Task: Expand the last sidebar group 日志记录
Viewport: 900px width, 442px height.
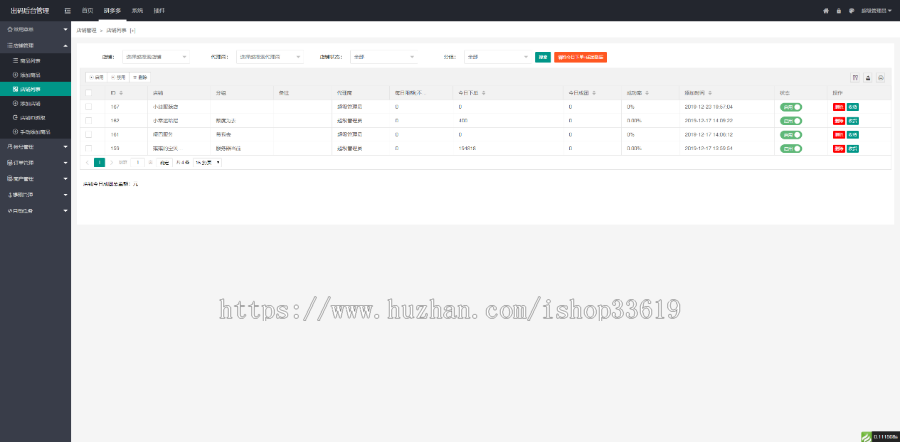Action: pos(35,211)
